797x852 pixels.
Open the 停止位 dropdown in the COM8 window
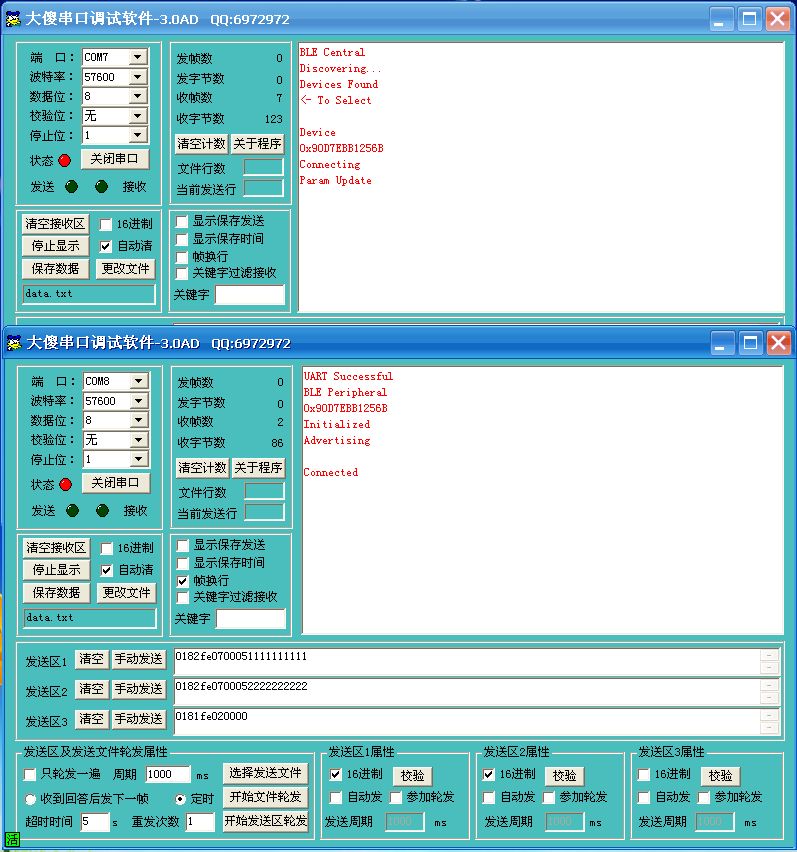(x=139, y=459)
